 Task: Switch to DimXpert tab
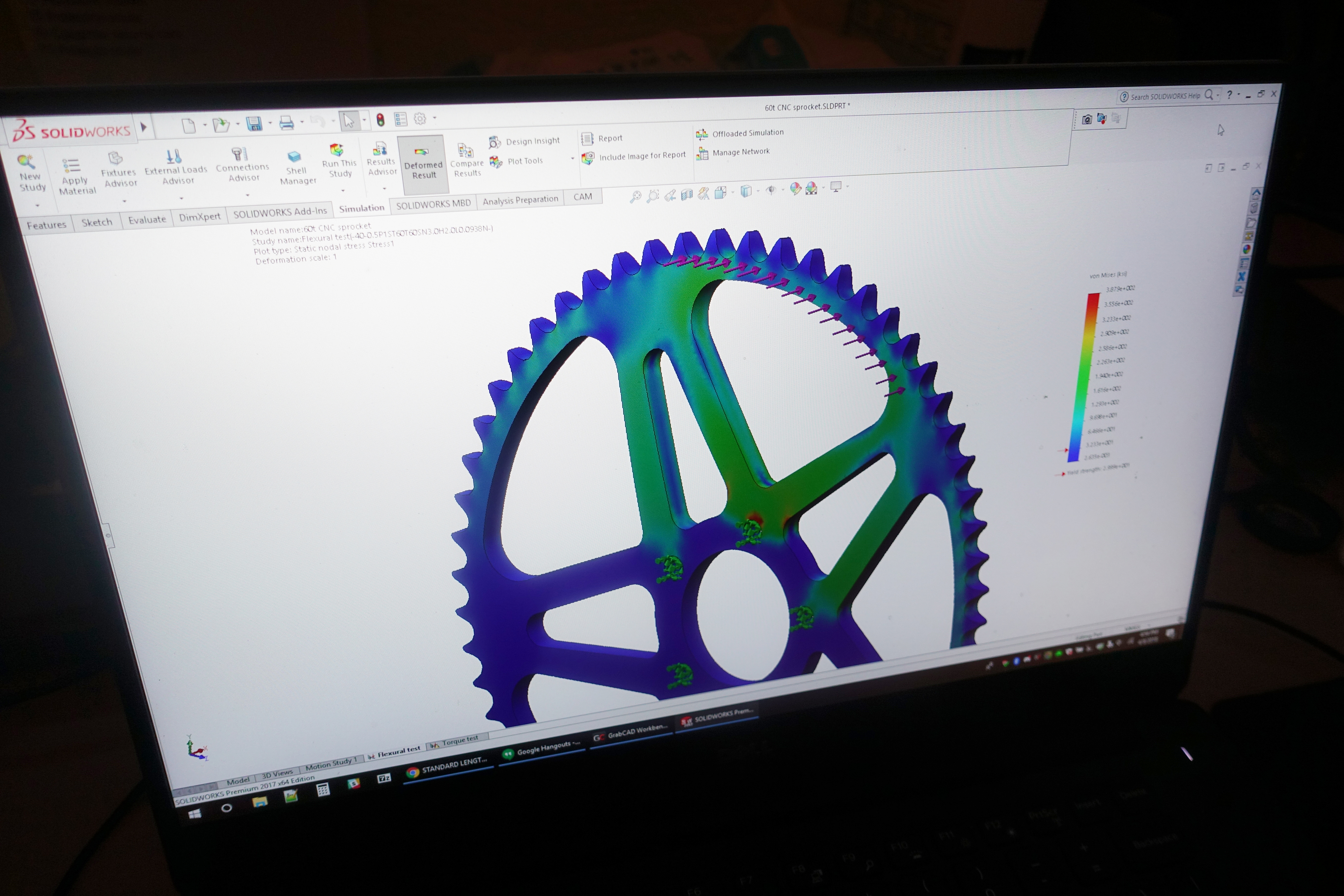click(199, 217)
